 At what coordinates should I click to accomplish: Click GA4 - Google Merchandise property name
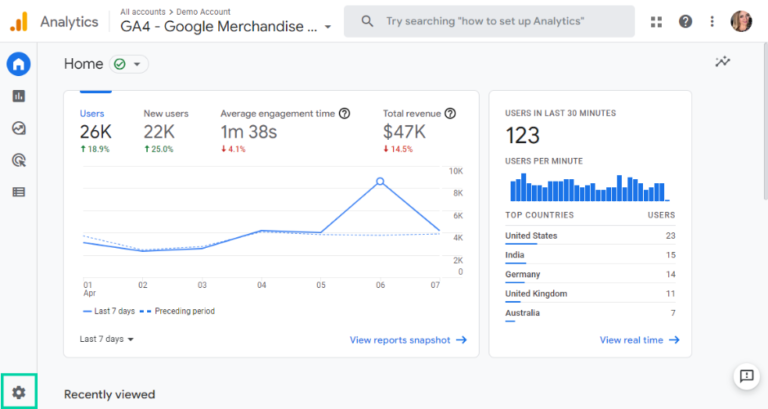point(219,26)
